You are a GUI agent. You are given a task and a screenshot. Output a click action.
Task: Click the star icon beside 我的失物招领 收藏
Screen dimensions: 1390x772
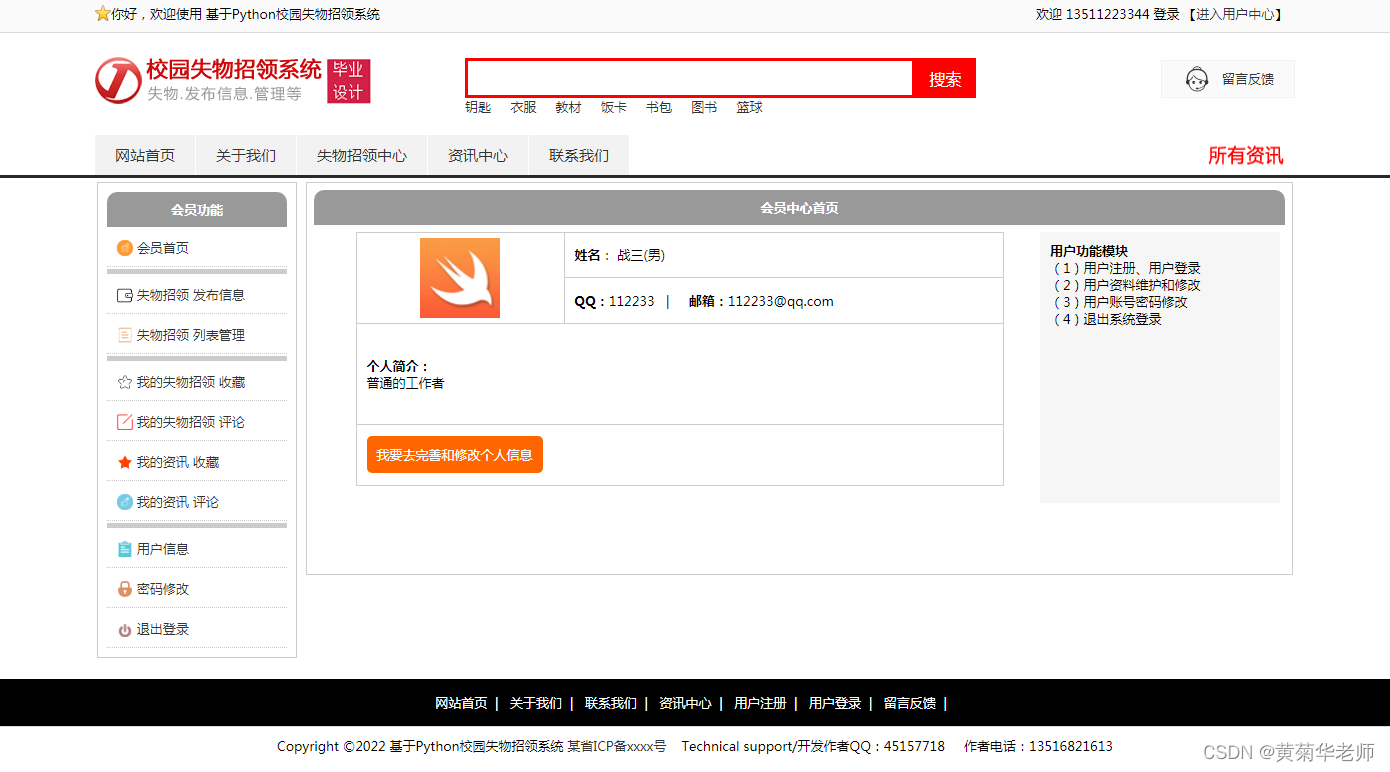point(125,381)
